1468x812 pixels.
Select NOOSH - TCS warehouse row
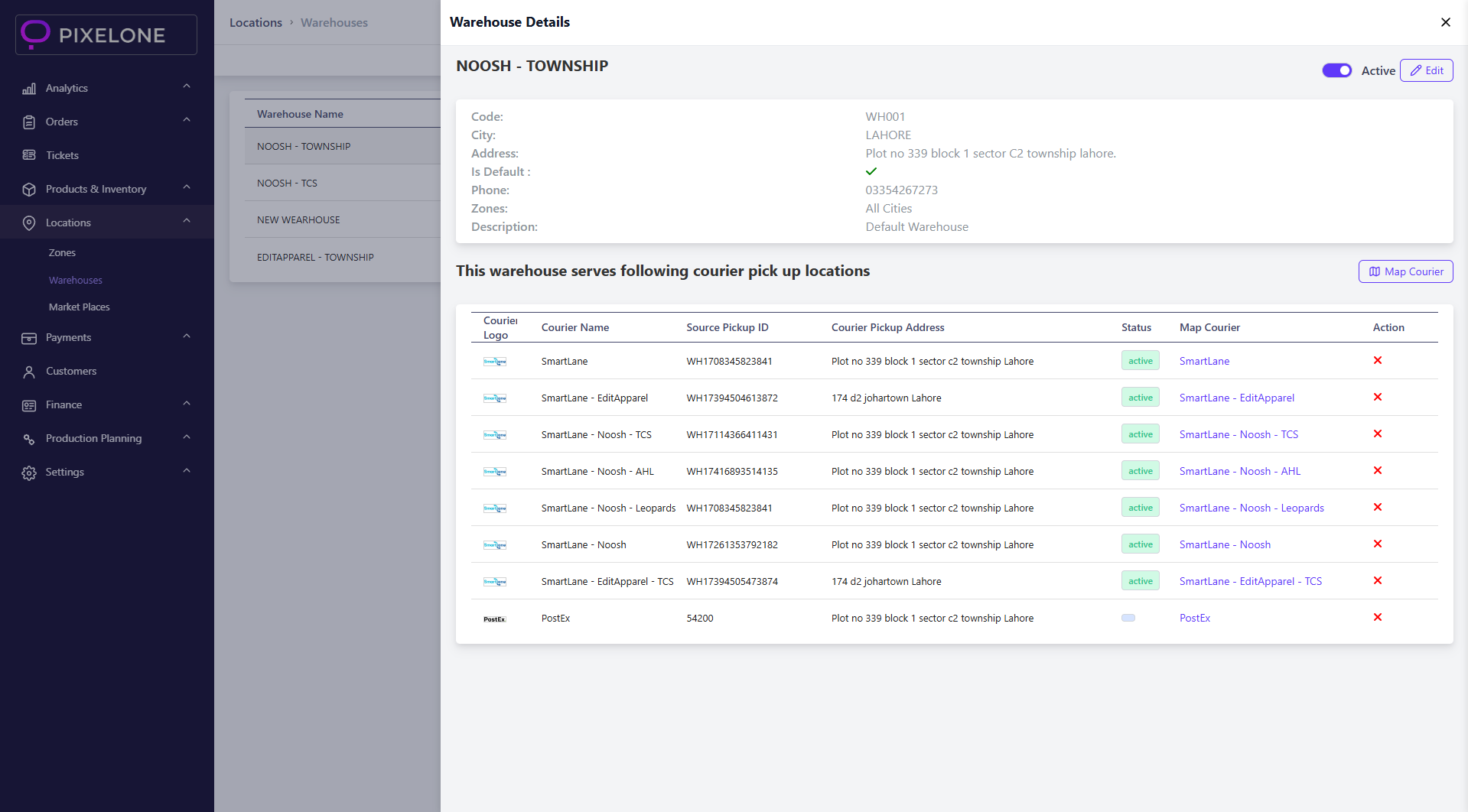[x=343, y=183]
